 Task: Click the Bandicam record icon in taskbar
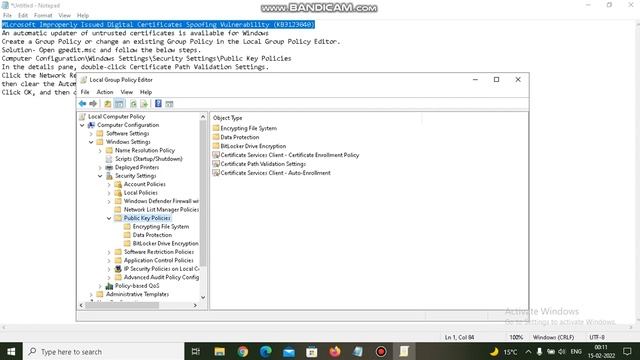(x=381, y=351)
